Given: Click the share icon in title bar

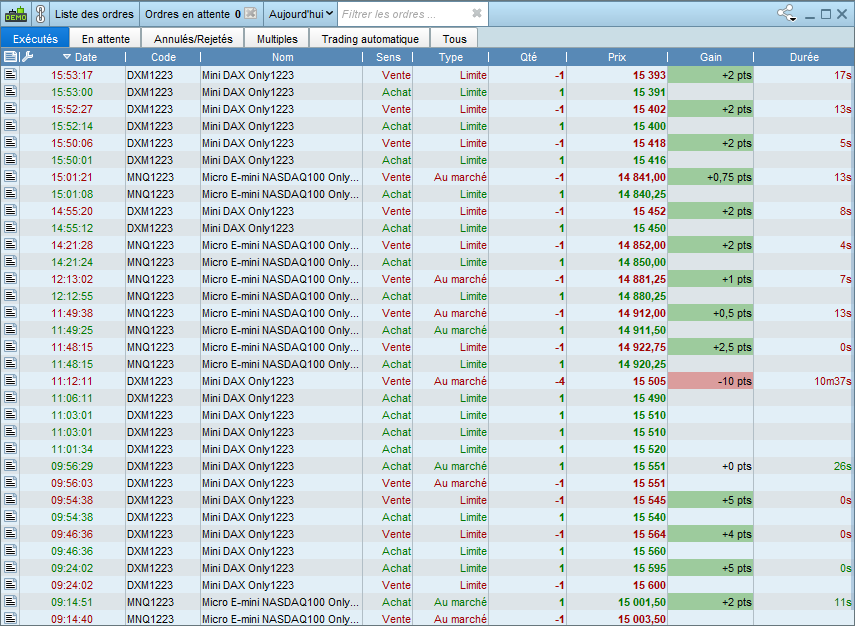Looking at the screenshot, I should pyautogui.click(x=786, y=14).
